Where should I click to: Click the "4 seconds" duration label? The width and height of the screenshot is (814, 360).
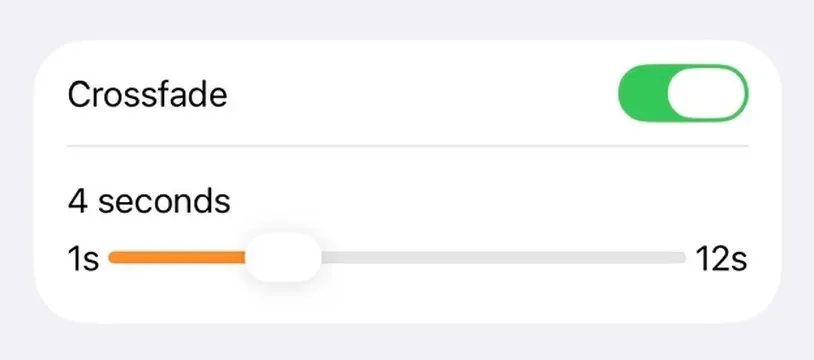(149, 202)
